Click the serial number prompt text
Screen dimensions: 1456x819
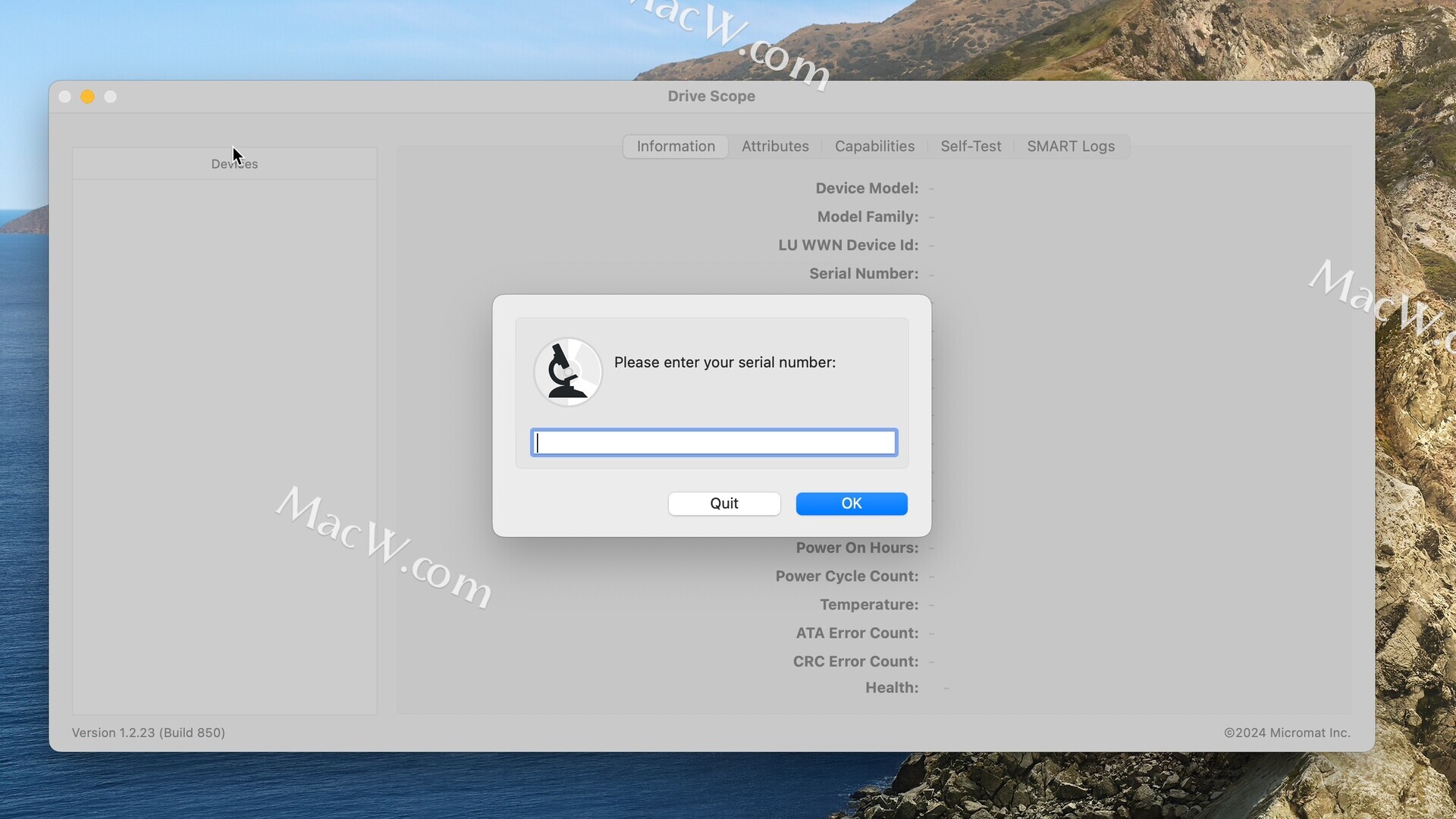[724, 362]
